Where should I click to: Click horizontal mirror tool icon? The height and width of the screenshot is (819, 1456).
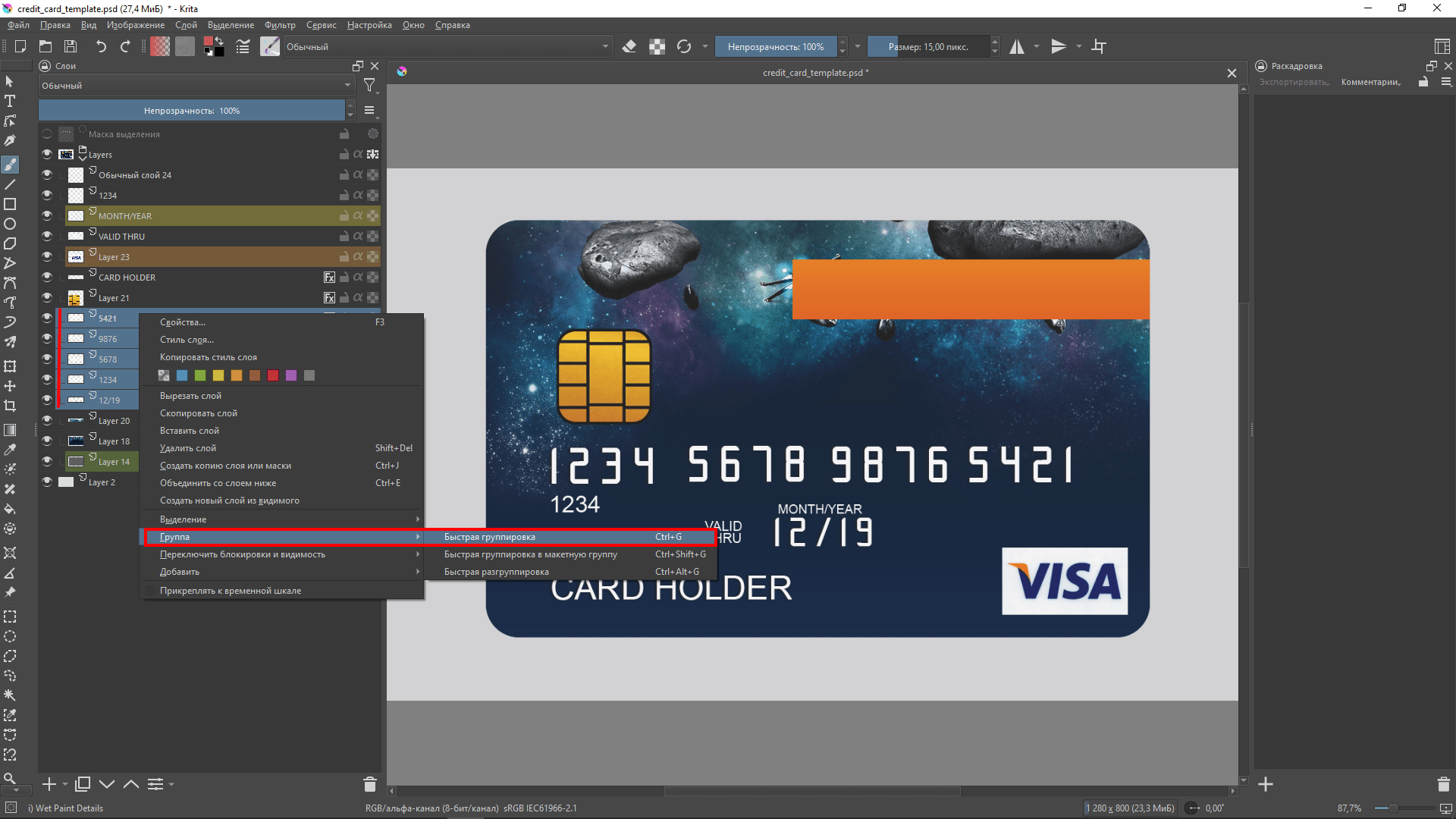(1017, 47)
